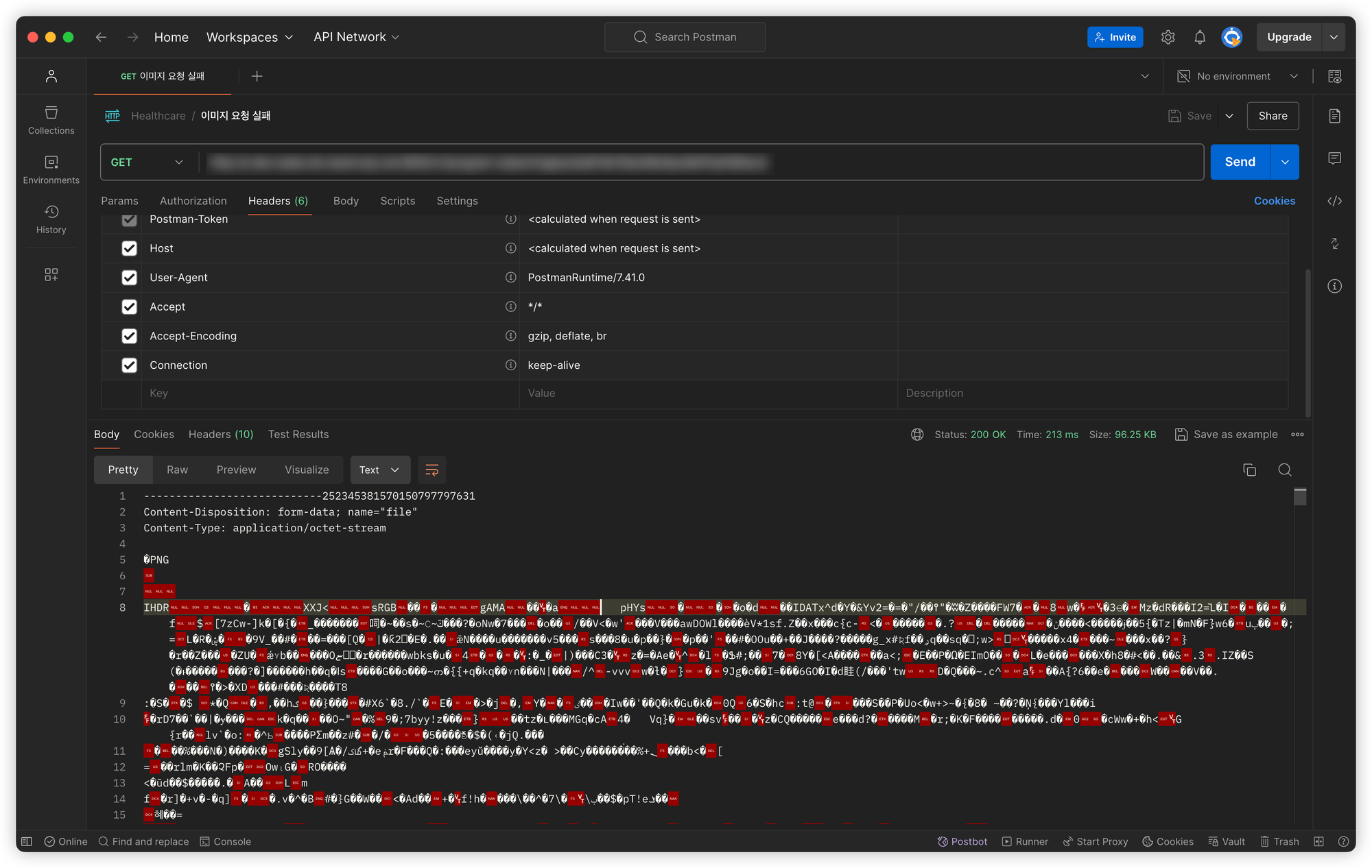
Task: Open Healthcare breadcrumb link
Action: (158, 116)
